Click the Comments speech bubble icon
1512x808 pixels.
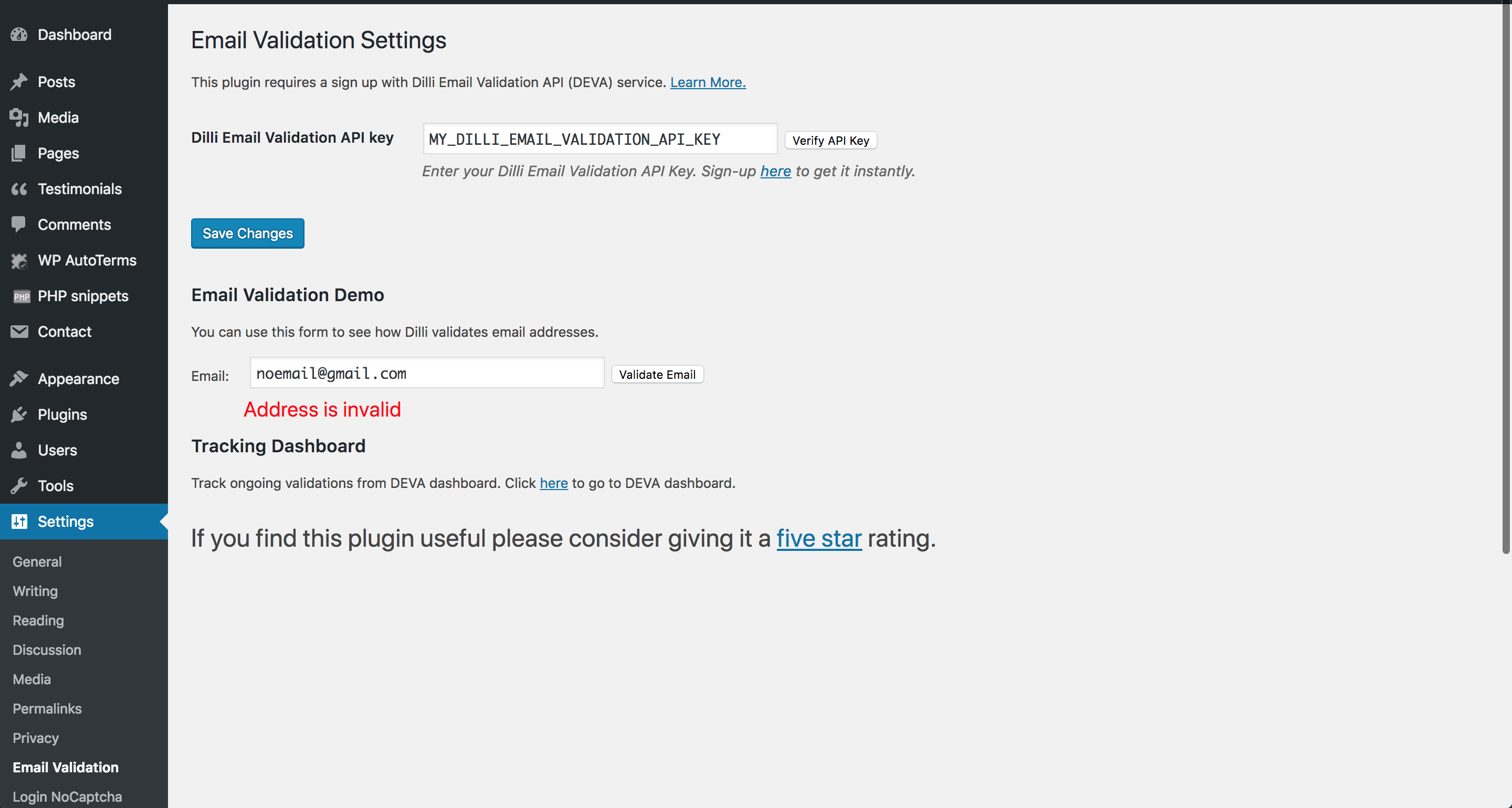coord(19,225)
